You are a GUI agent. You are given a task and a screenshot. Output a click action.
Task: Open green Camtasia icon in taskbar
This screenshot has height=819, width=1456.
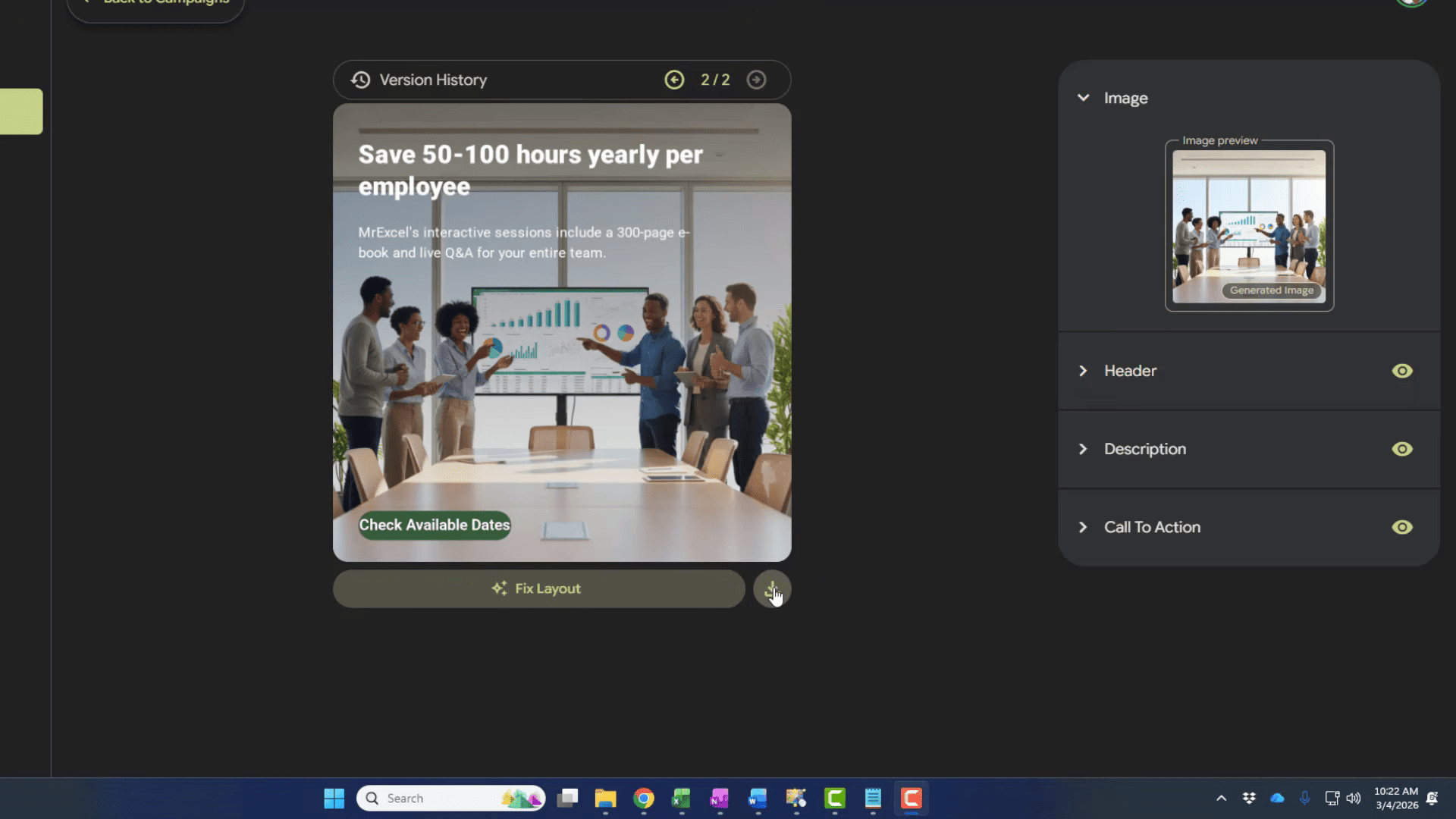coord(835,798)
